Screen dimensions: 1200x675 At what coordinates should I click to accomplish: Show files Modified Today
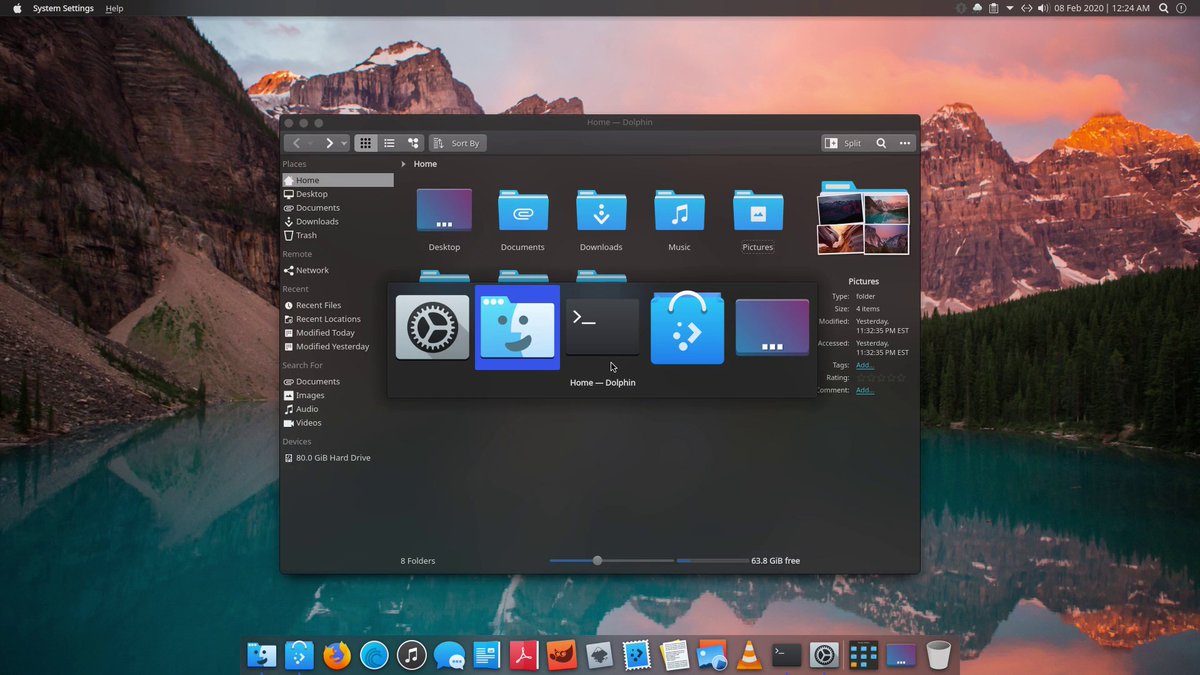tap(337, 333)
